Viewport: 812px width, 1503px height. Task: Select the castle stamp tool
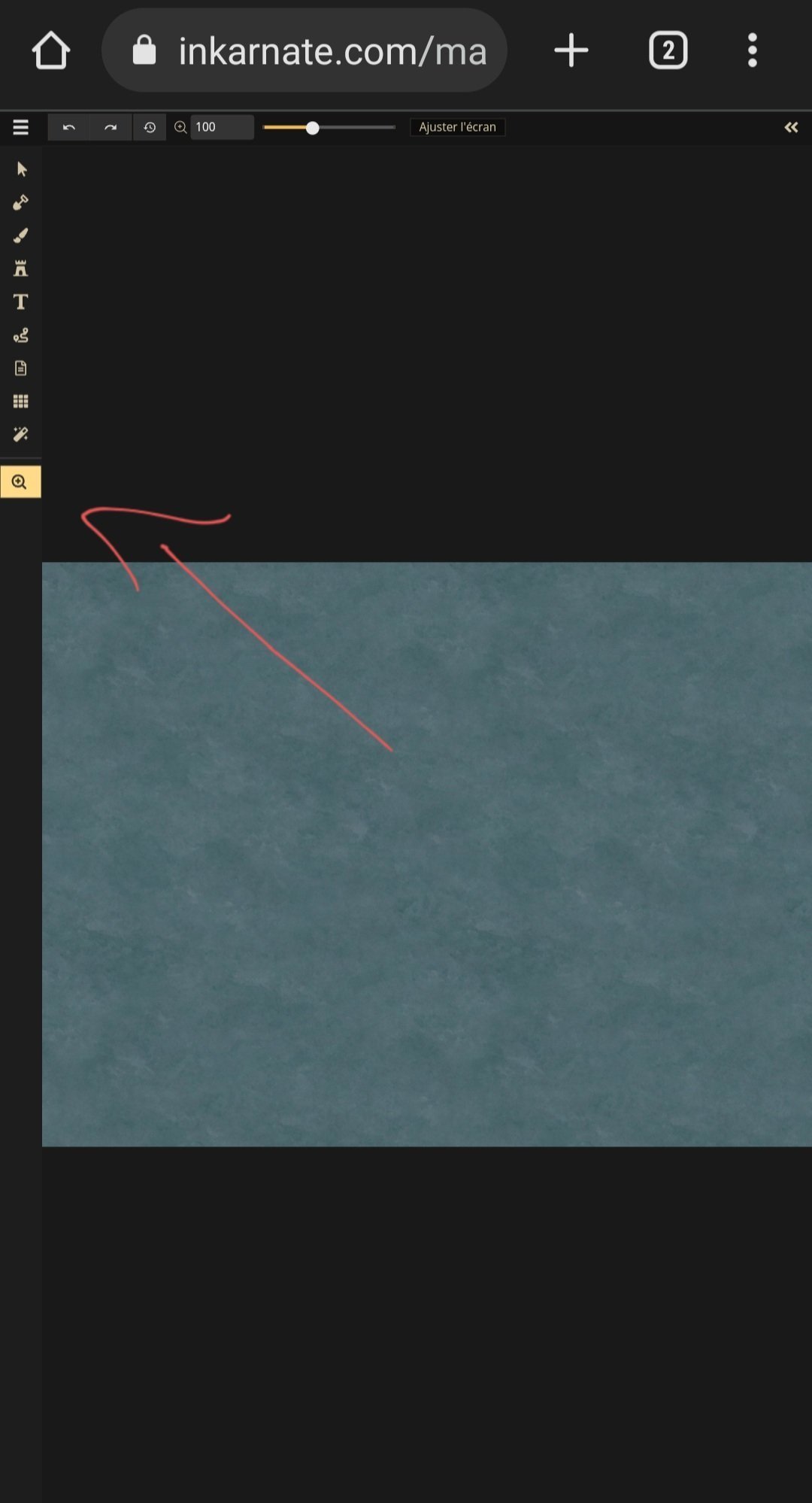(x=21, y=269)
